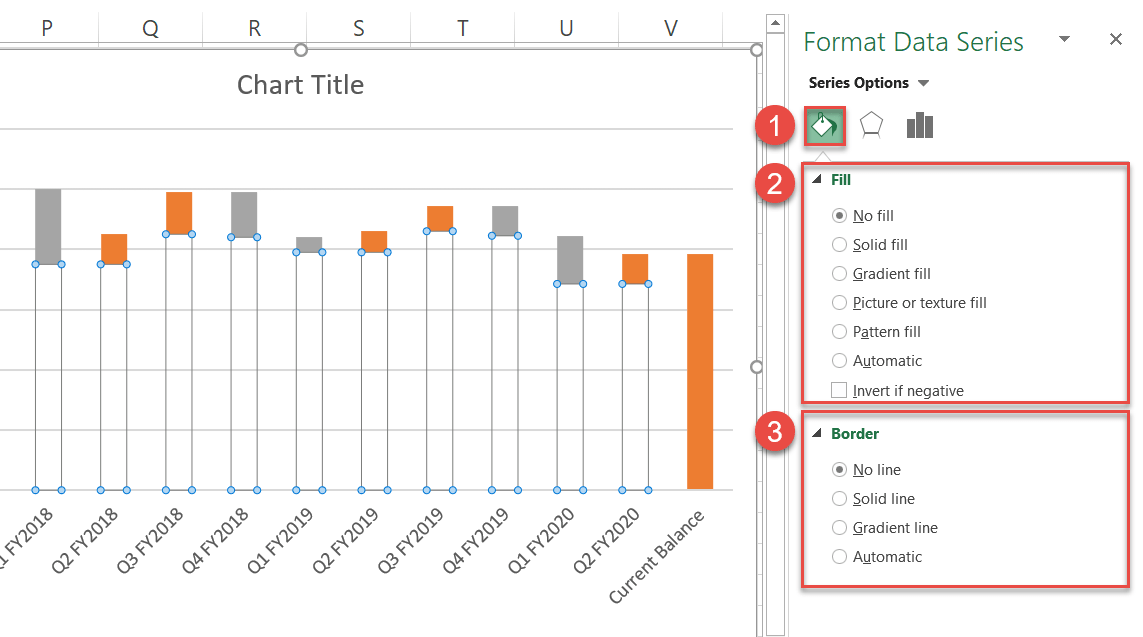Open the Series Options bar chart icon
Screen dimensions: 1143x637
[919, 125]
